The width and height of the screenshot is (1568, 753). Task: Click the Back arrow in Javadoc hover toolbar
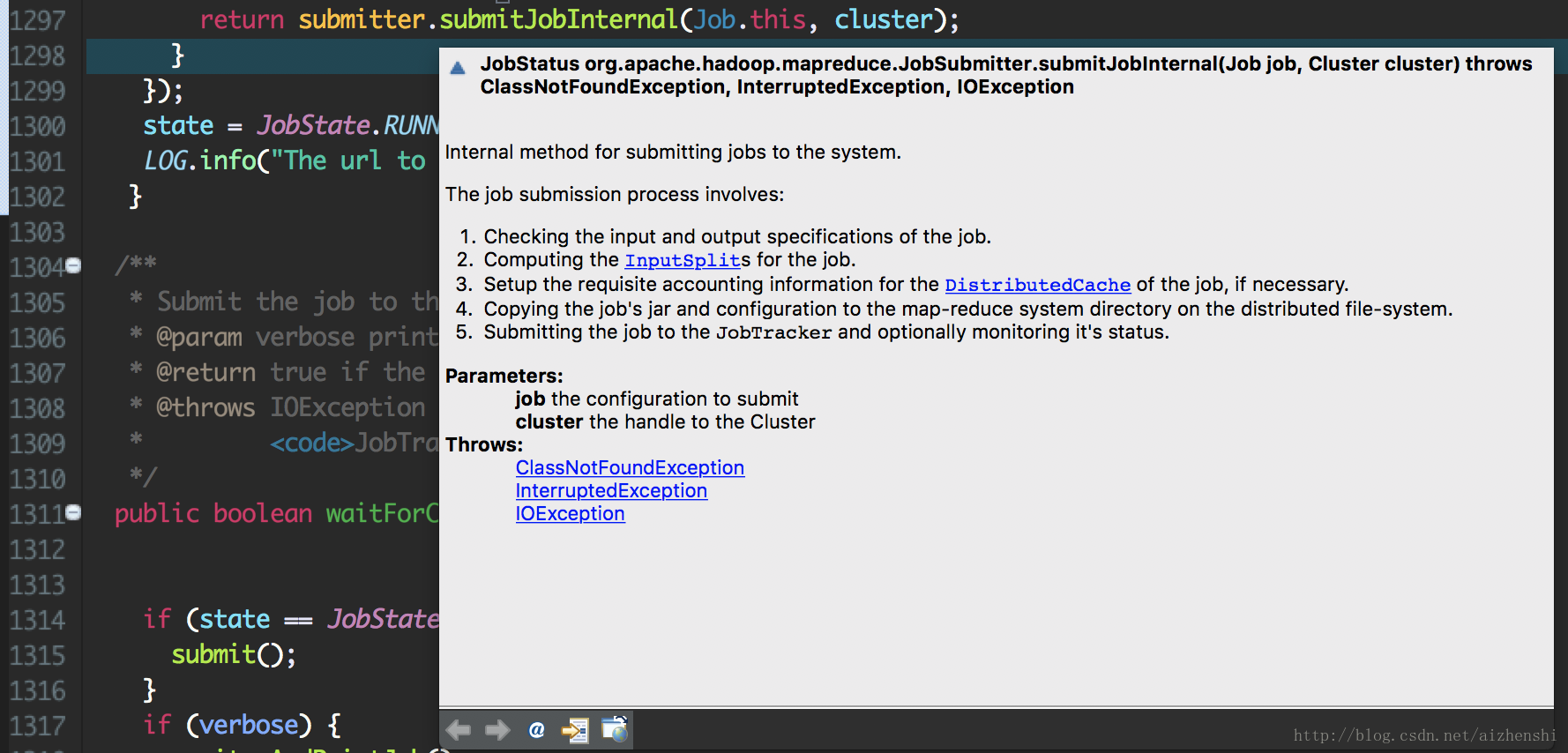pyautogui.click(x=459, y=729)
